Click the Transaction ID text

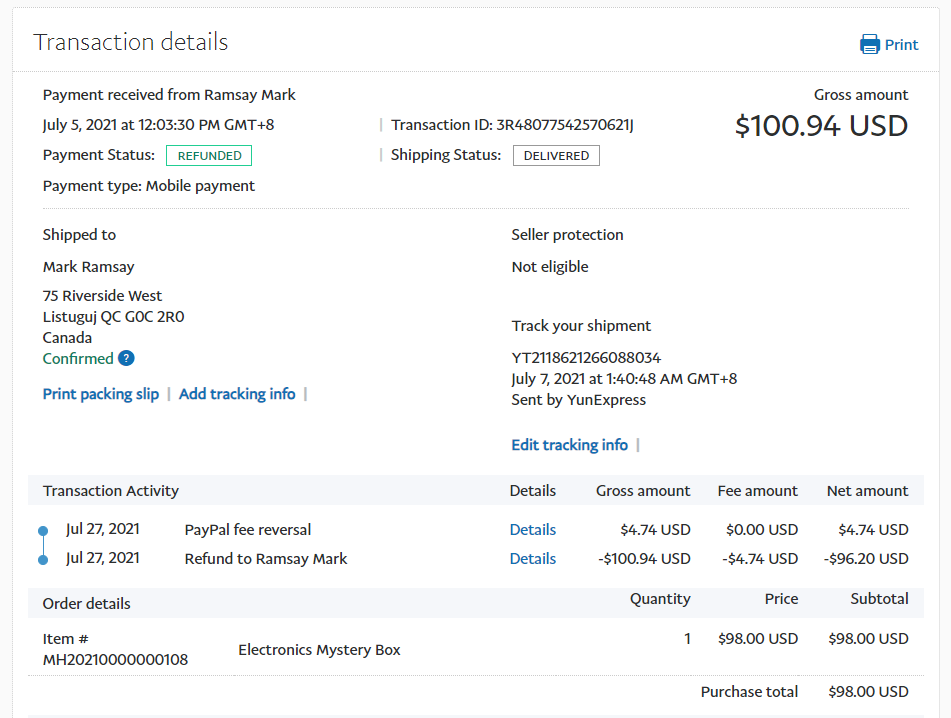click(x=512, y=125)
